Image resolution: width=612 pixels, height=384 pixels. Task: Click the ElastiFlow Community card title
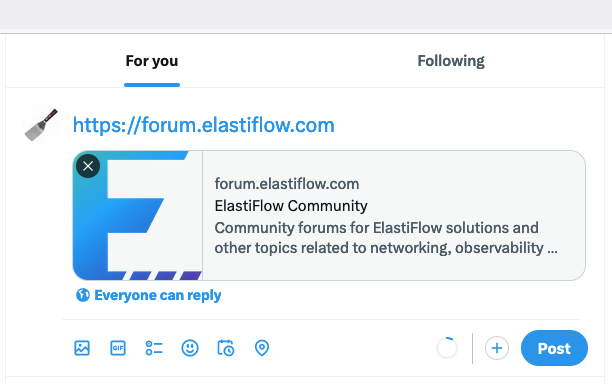pyautogui.click(x=291, y=206)
